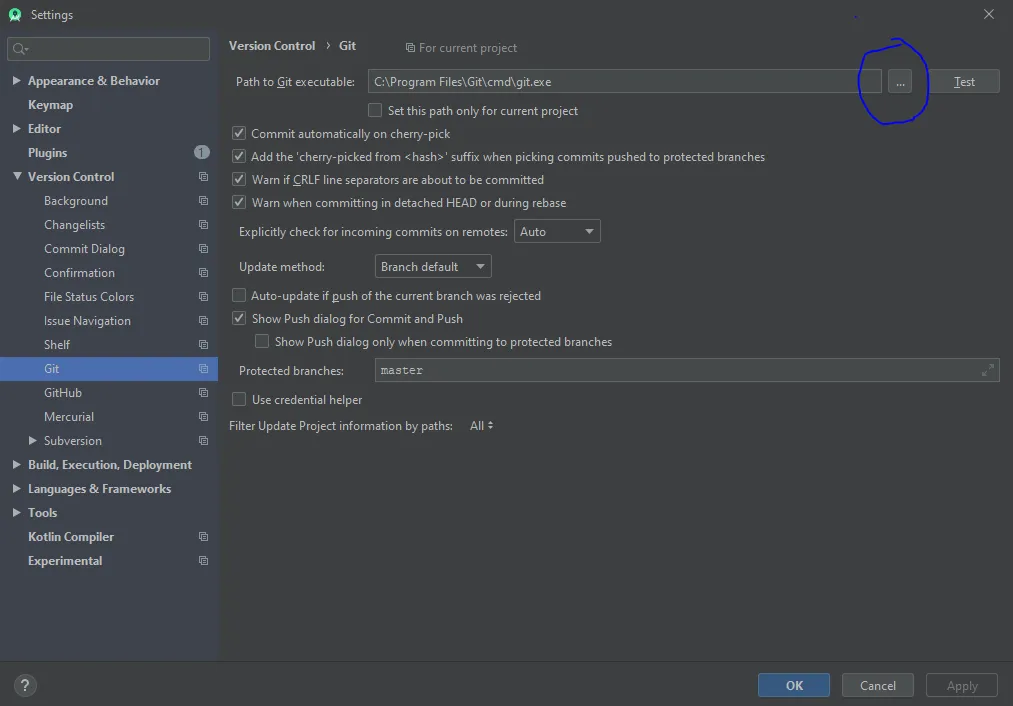The height and width of the screenshot is (706, 1013).
Task: Open the Experimental settings page
Action: [x=65, y=561]
